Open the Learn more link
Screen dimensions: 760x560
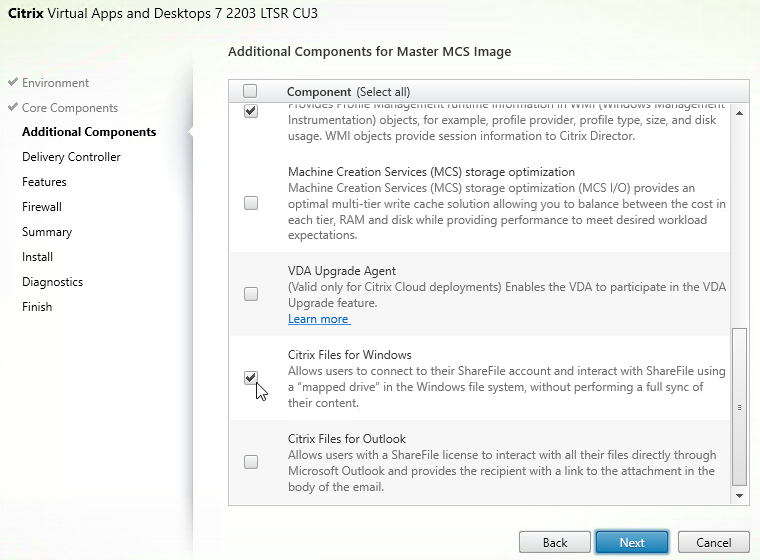click(x=319, y=319)
